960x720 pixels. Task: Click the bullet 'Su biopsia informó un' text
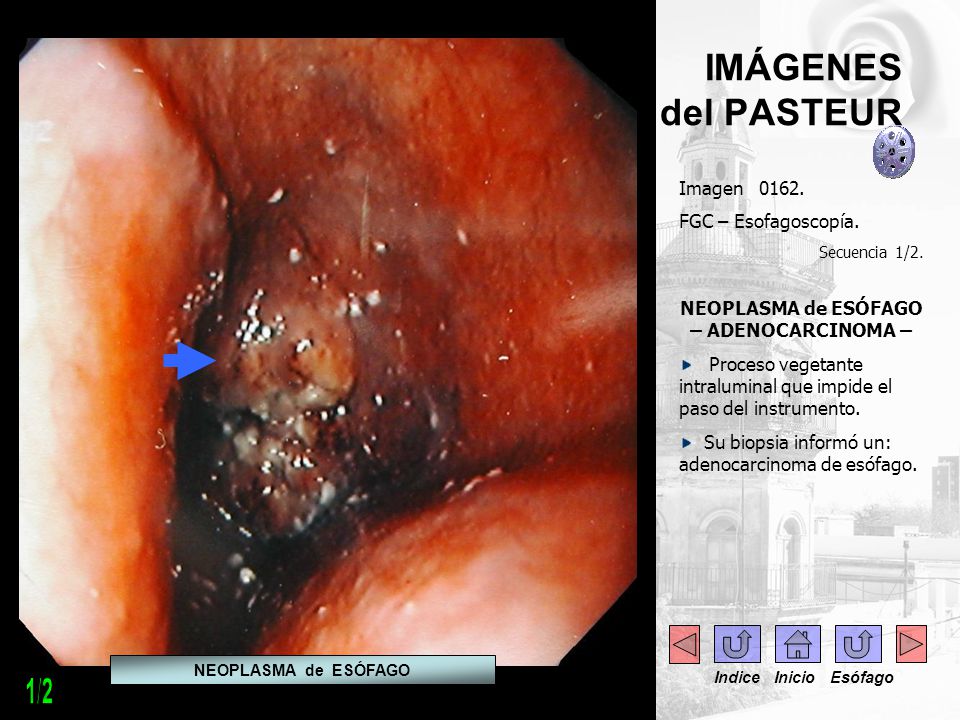[x=798, y=453]
